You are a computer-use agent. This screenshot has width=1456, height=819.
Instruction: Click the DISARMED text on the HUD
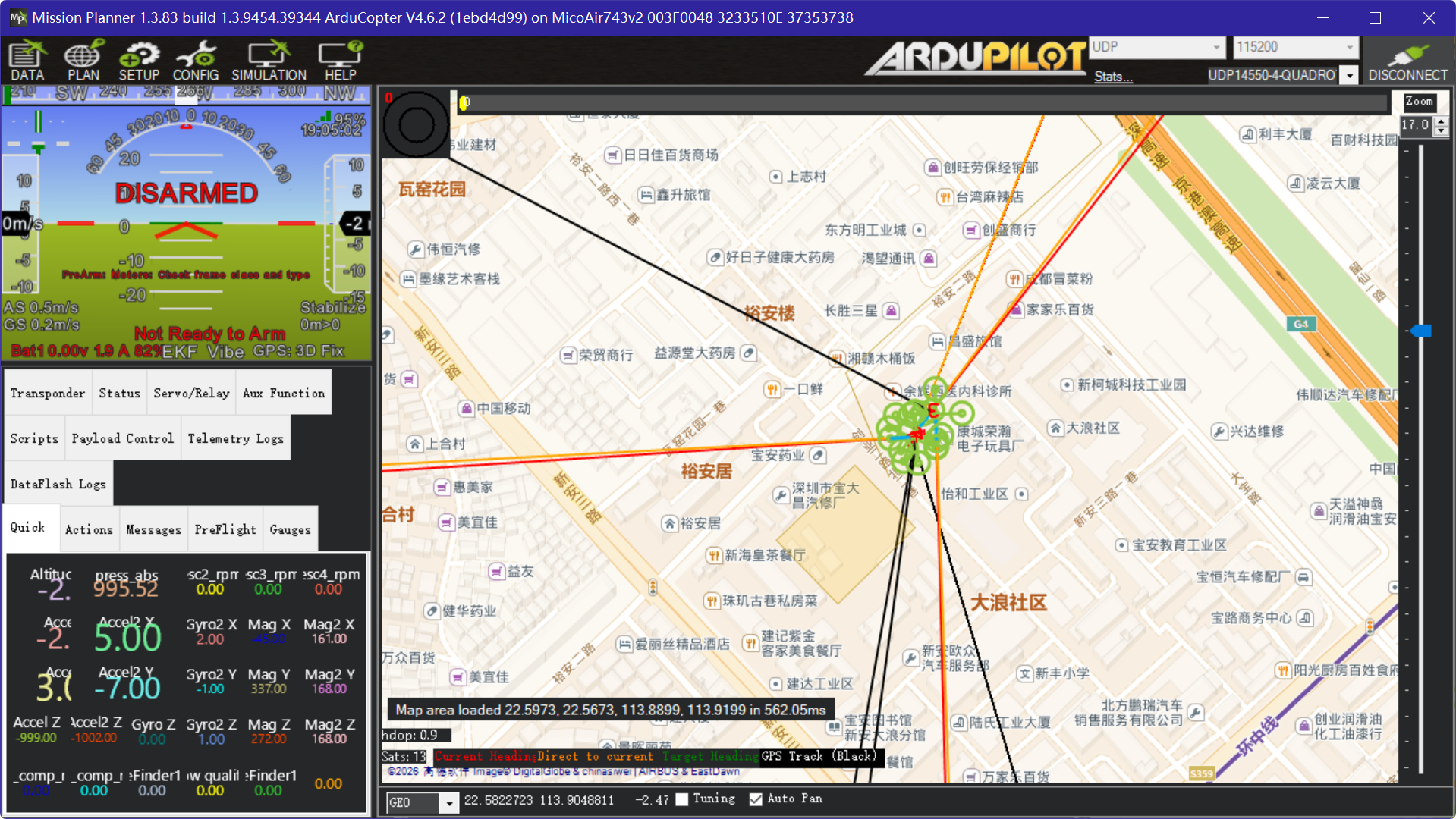[x=187, y=193]
